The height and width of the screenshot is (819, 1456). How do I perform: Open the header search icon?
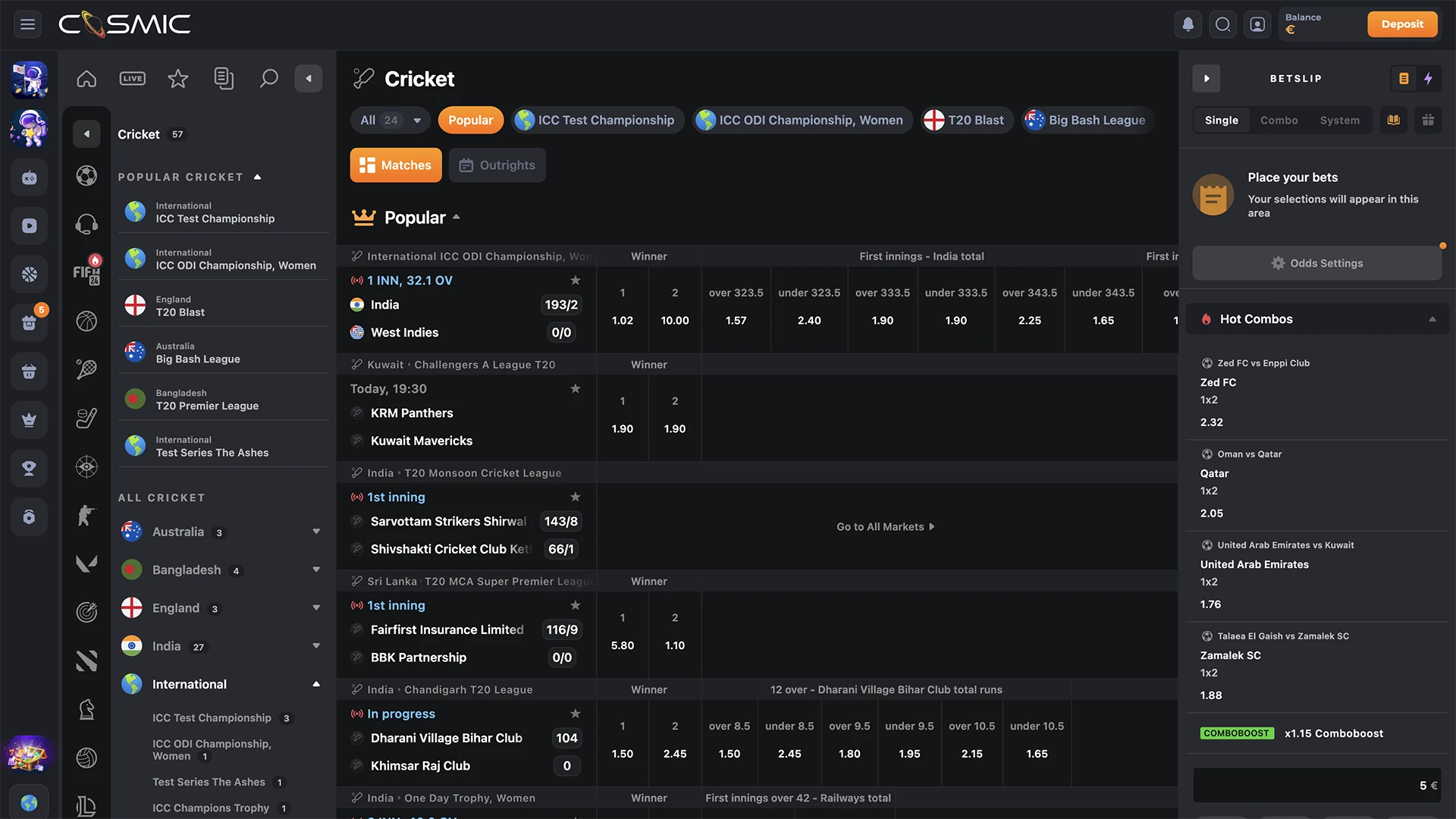(1222, 24)
